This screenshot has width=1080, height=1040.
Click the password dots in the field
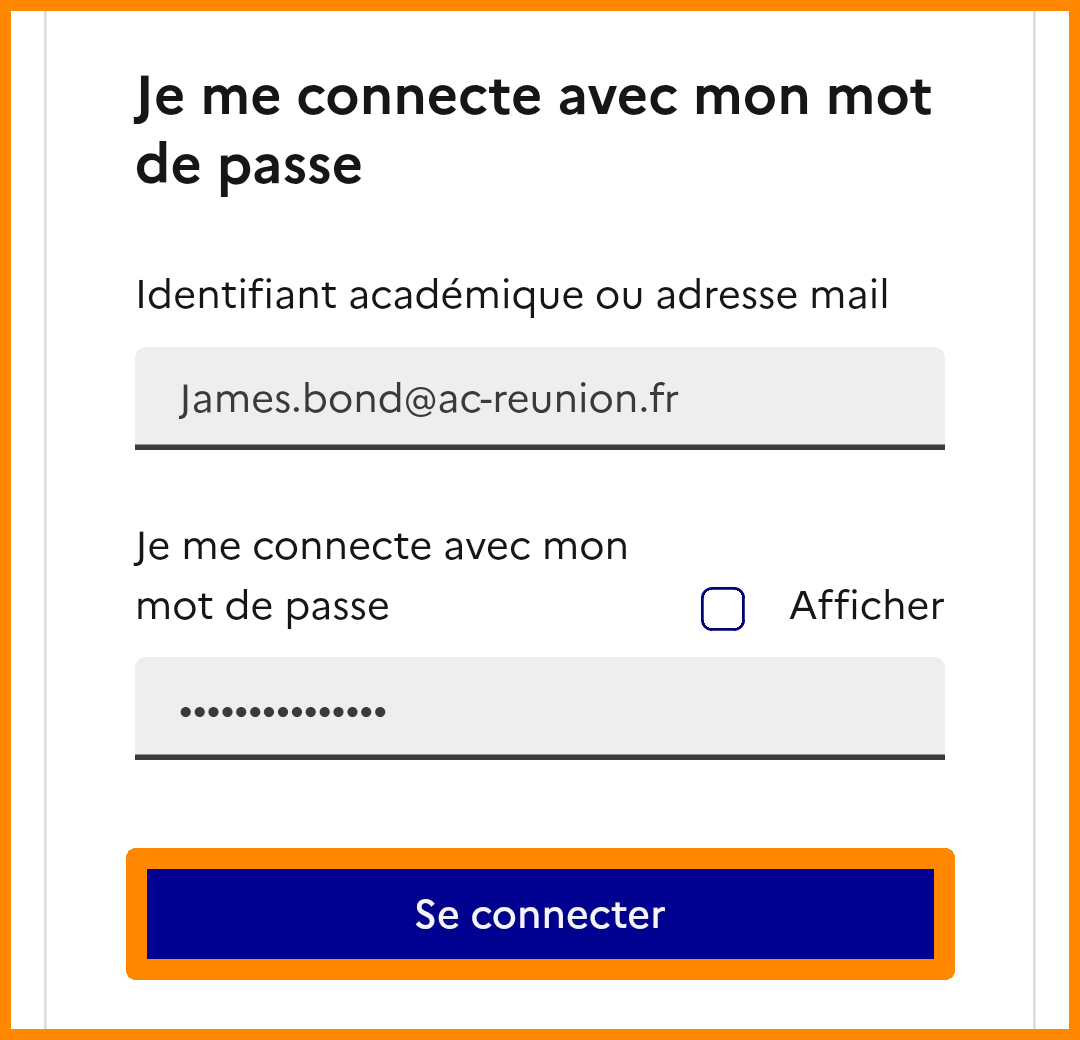coord(283,712)
